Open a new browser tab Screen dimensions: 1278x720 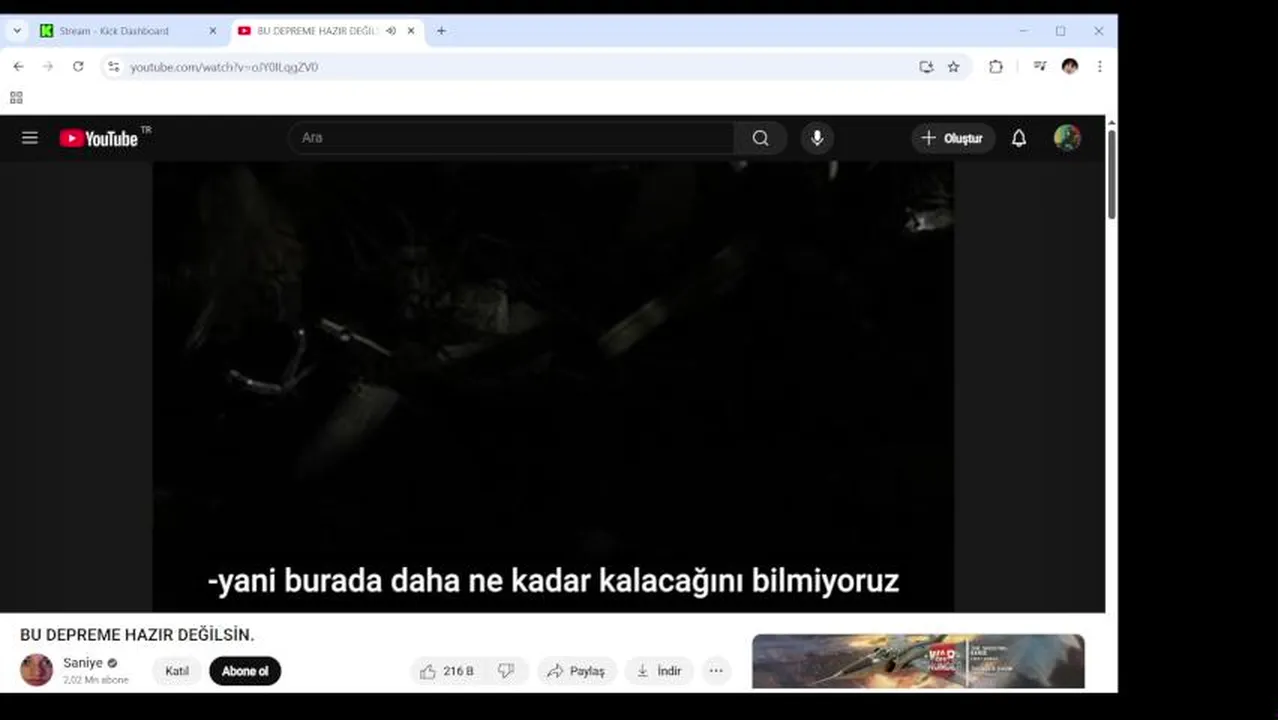point(441,31)
